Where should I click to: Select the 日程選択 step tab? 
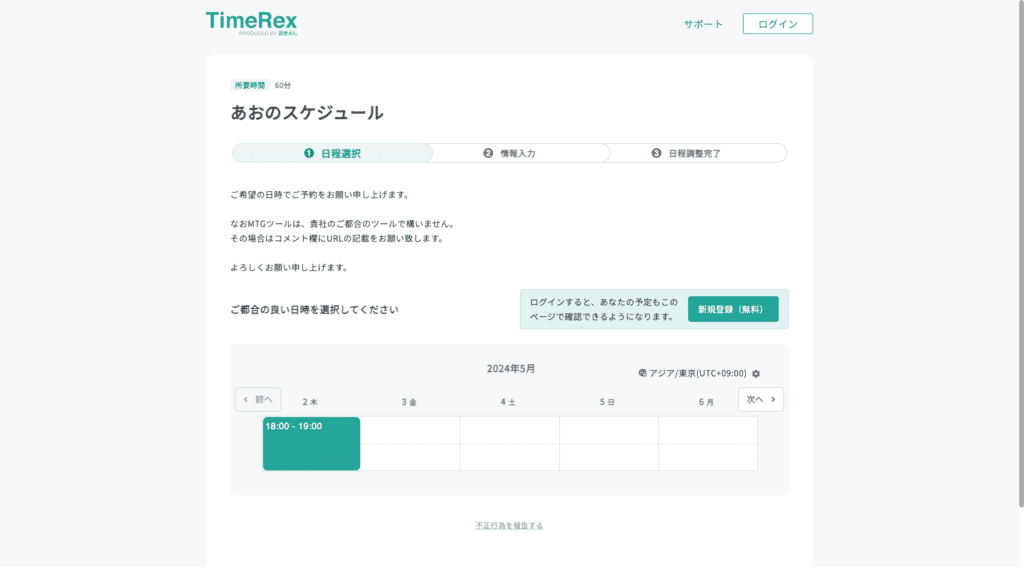click(332, 154)
